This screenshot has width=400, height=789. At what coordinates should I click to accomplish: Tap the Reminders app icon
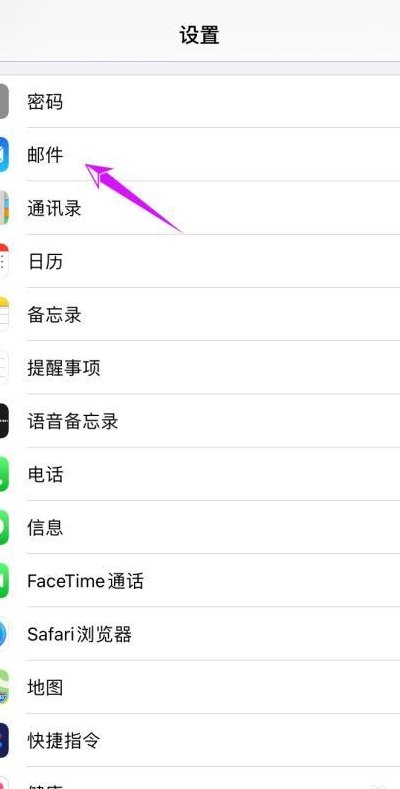[4, 368]
